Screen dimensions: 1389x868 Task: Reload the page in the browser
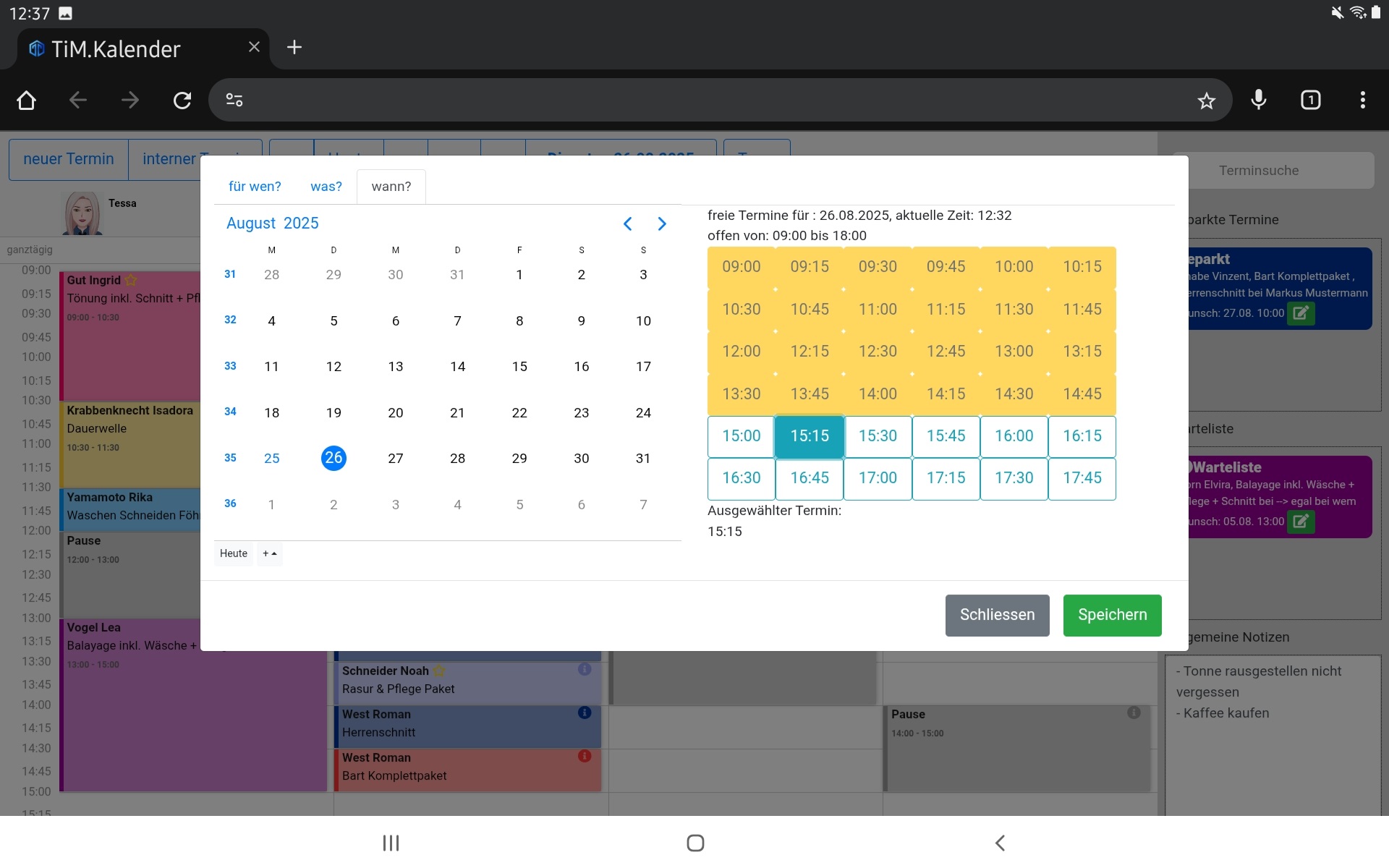[182, 101]
